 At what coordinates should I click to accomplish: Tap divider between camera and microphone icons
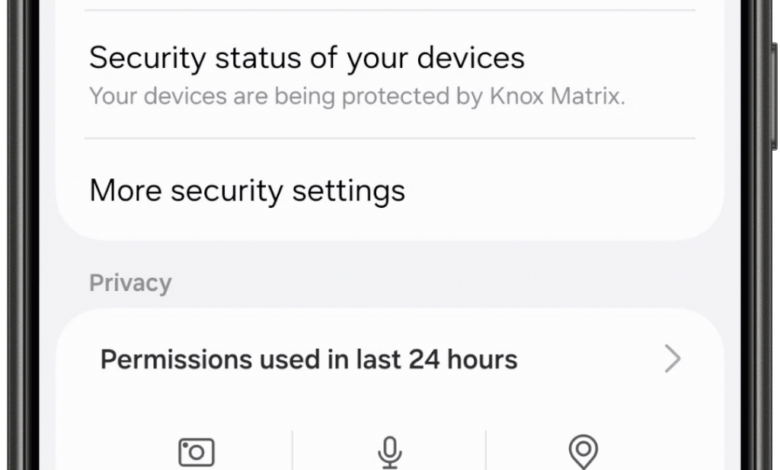pyautogui.click(x=292, y=450)
